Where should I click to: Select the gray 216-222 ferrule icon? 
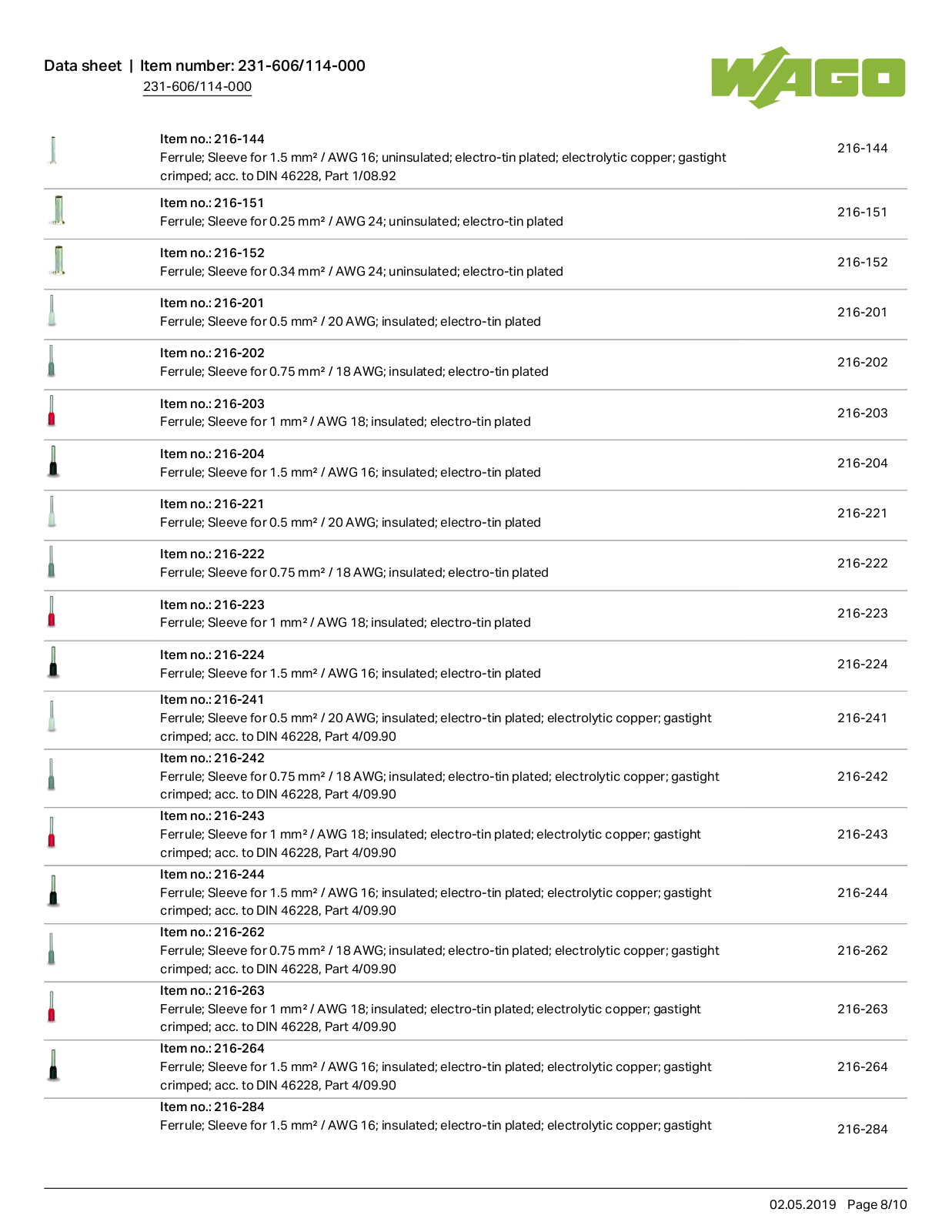tap(52, 561)
